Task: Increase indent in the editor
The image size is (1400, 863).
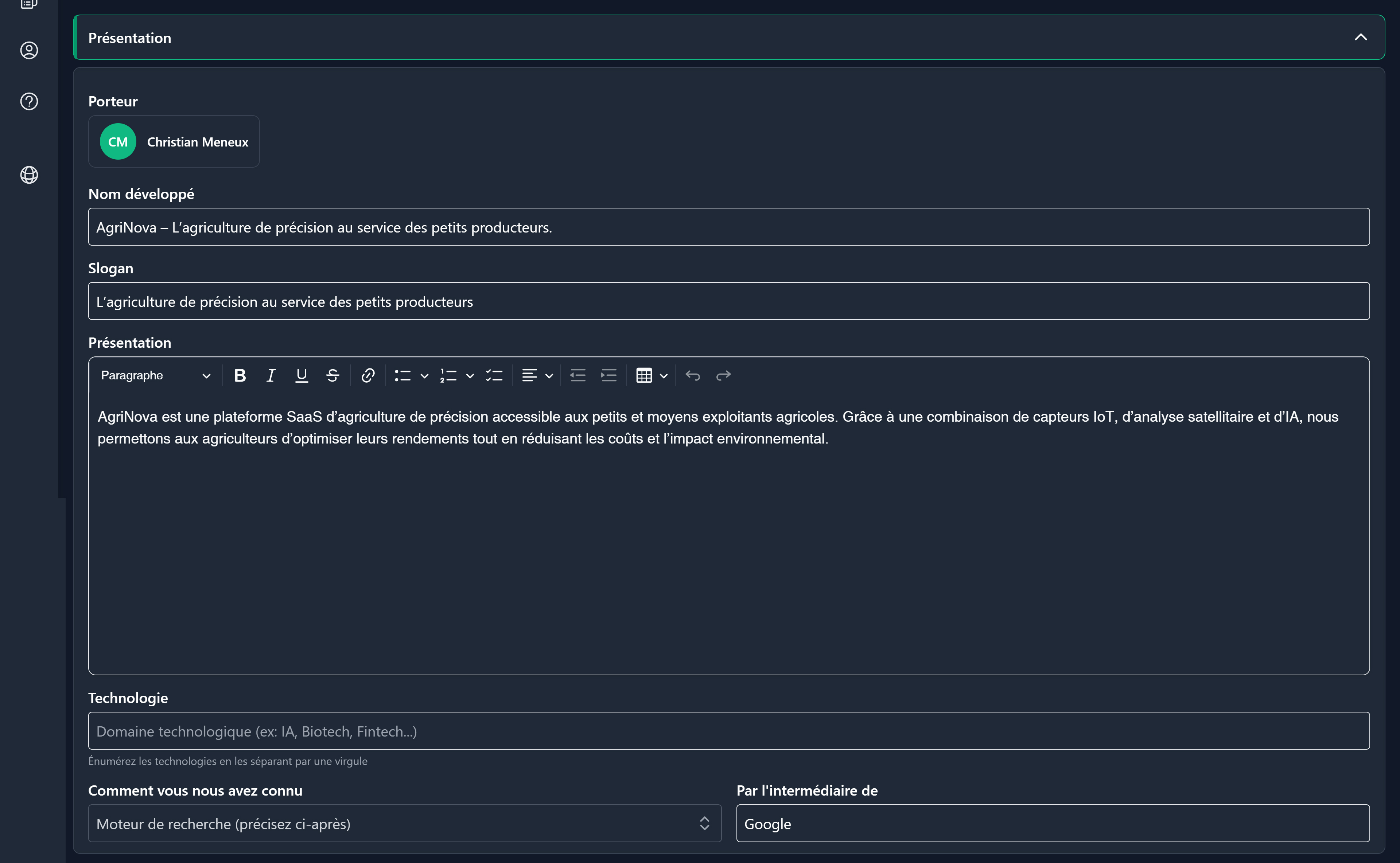Action: [x=608, y=376]
